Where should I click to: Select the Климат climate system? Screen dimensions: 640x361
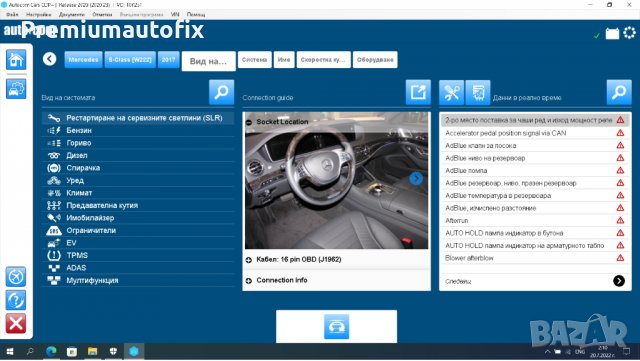[138, 193]
